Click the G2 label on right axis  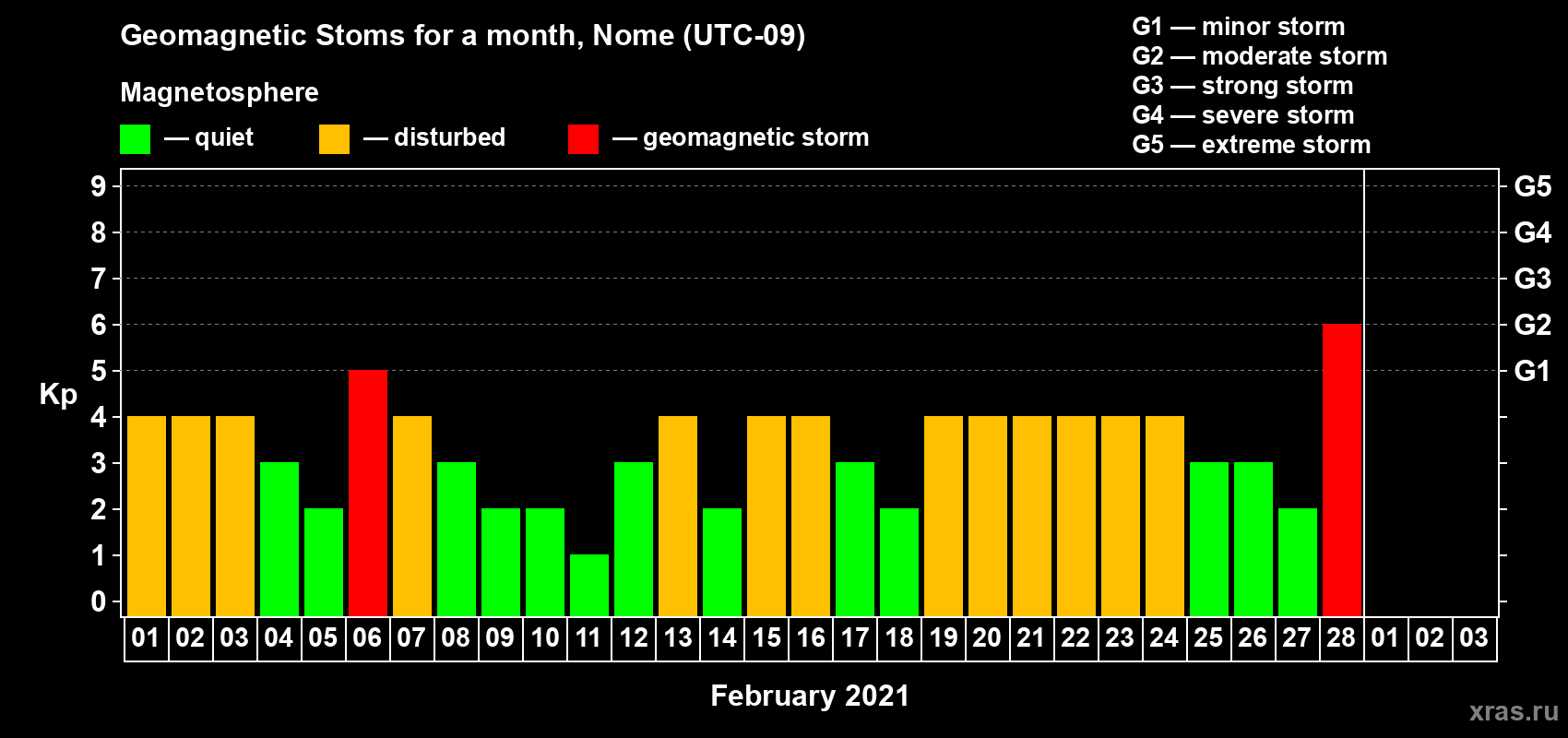tap(1532, 325)
